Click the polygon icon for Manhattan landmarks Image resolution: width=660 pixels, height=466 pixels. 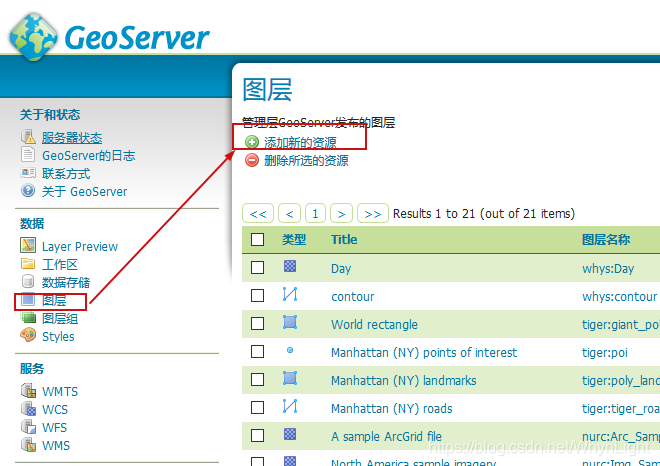[290, 378]
